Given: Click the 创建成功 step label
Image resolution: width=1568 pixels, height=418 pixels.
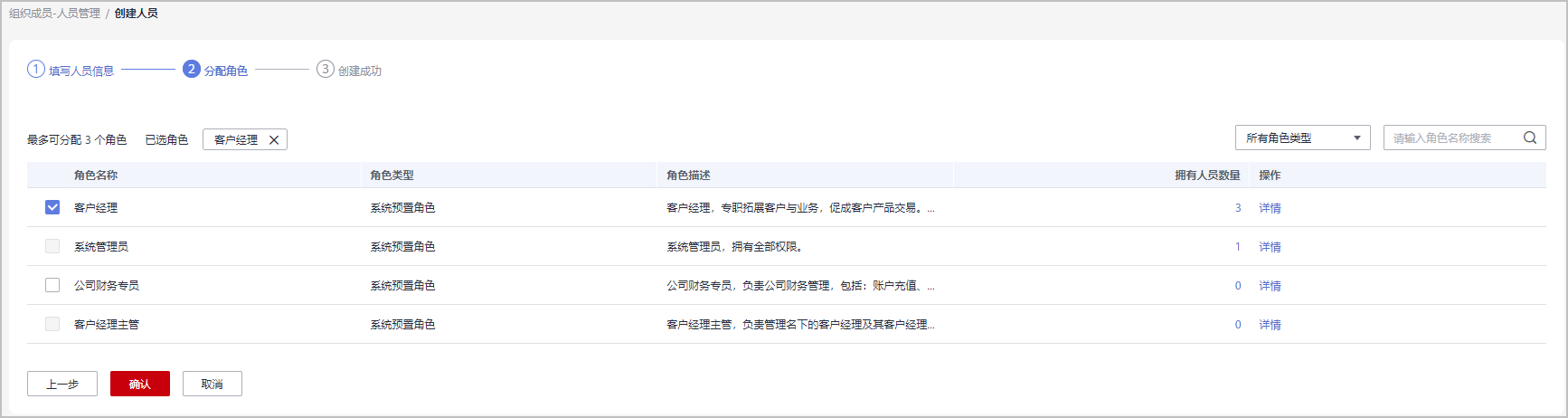Looking at the screenshot, I should pyautogui.click(x=360, y=71).
